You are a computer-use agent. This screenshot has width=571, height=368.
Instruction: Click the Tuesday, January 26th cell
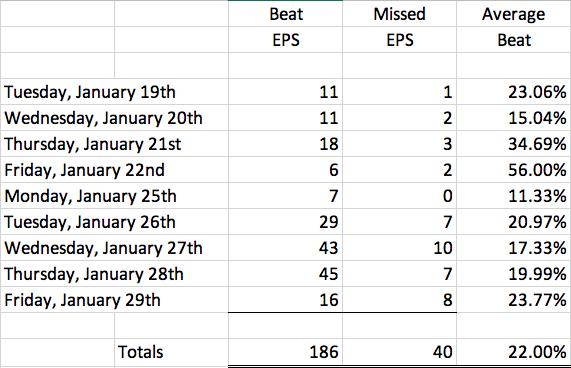(x=114, y=222)
